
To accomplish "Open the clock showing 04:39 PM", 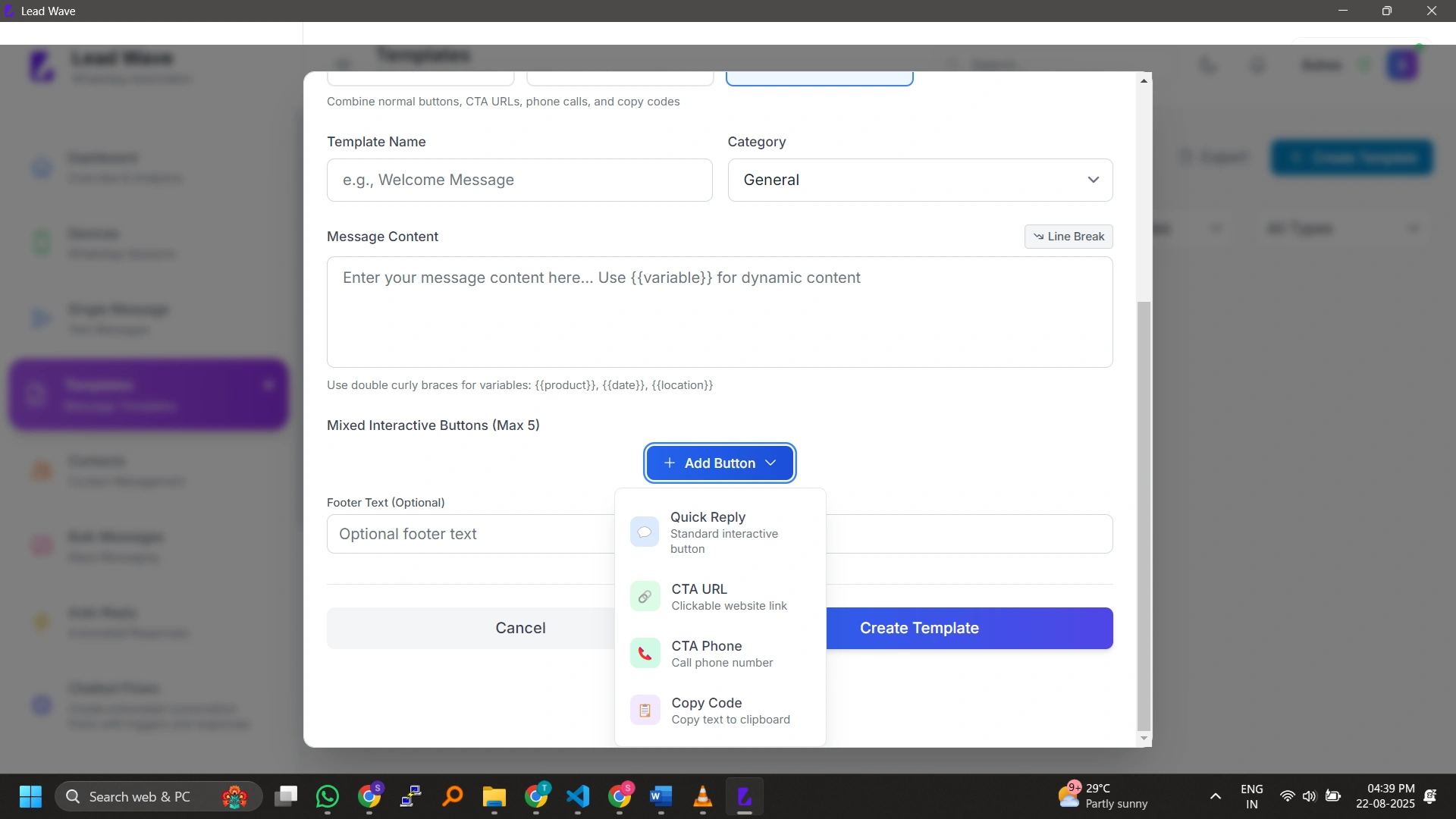I will click(x=1385, y=796).
